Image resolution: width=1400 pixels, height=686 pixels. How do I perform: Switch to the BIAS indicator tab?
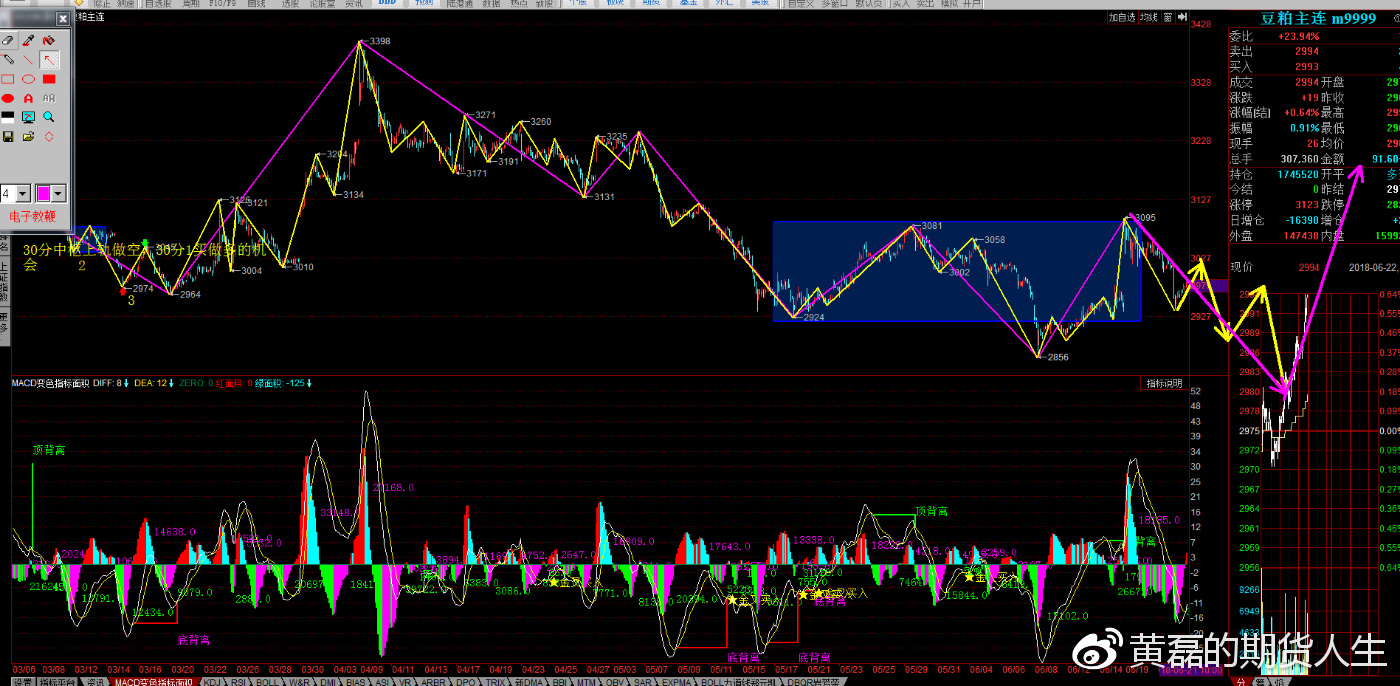pyautogui.click(x=356, y=681)
